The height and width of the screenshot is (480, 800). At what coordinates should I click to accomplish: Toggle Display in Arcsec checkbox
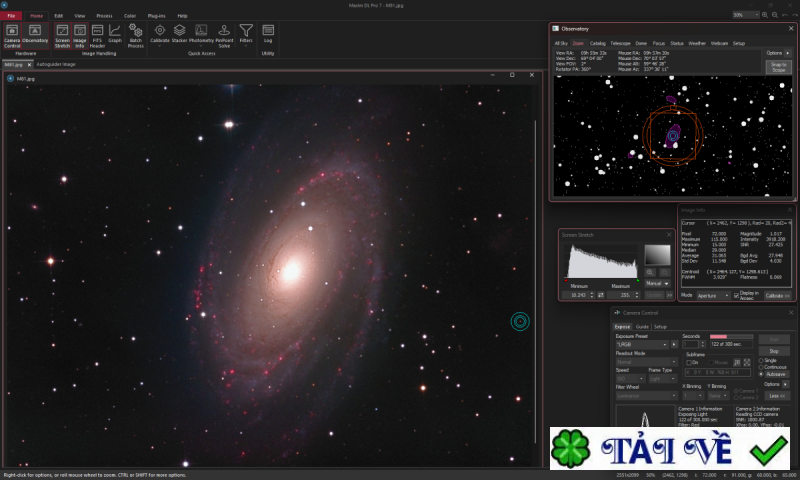(x=737, y=296)
